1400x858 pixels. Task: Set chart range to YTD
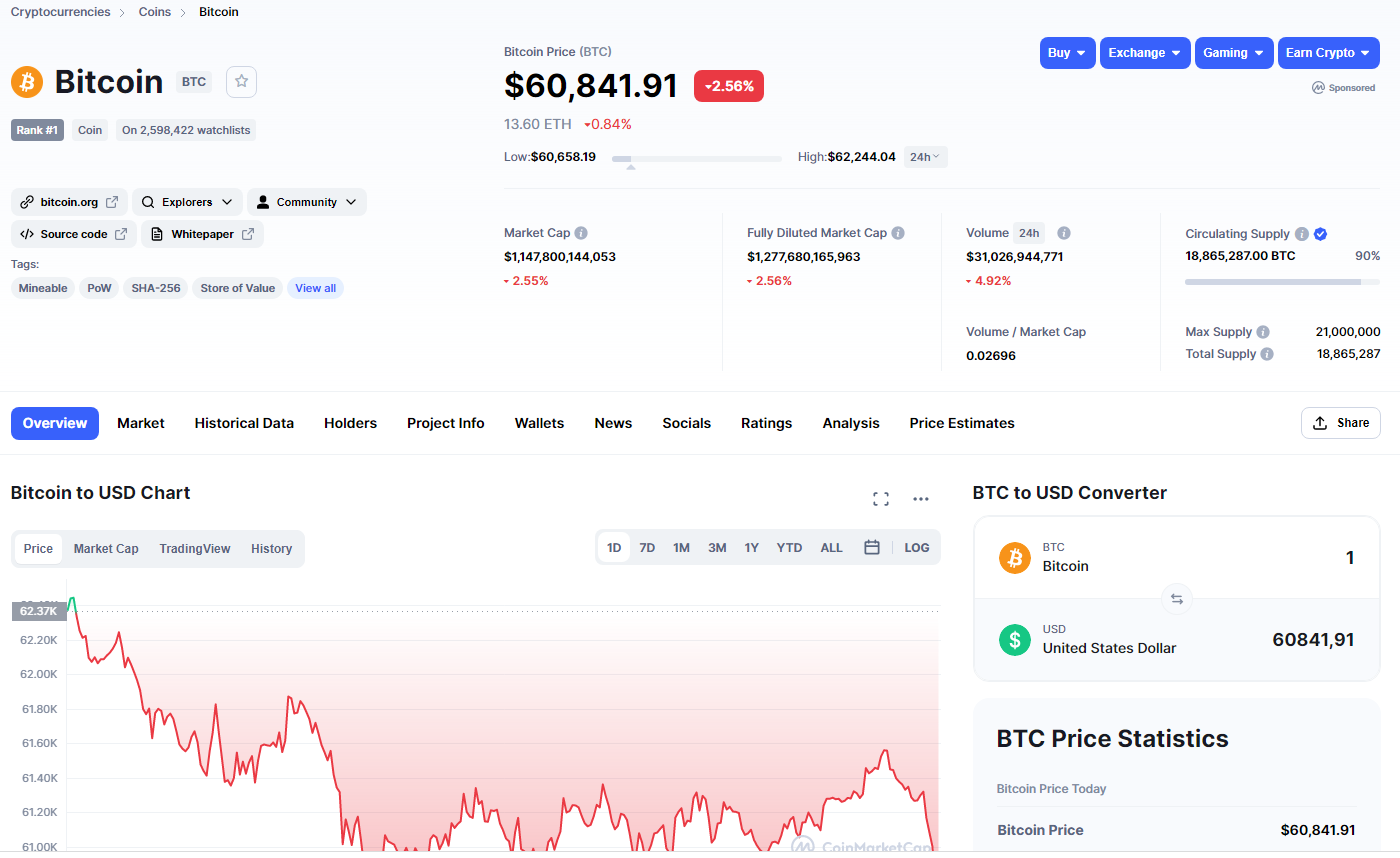pos(790,548)
